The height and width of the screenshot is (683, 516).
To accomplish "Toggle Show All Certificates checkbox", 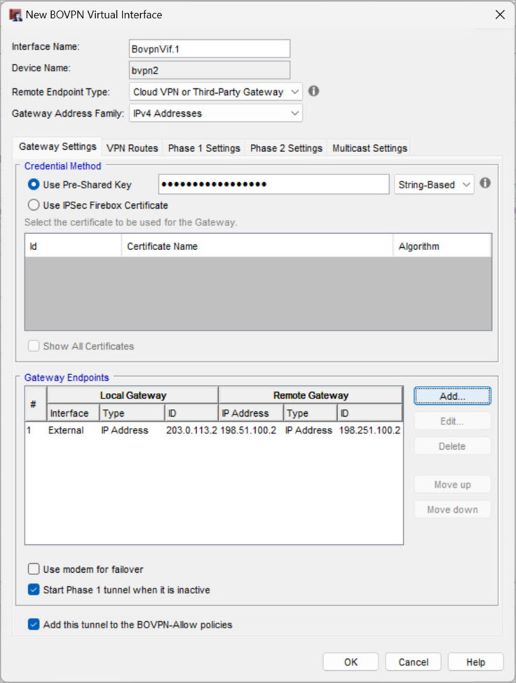I will point(34,346).
